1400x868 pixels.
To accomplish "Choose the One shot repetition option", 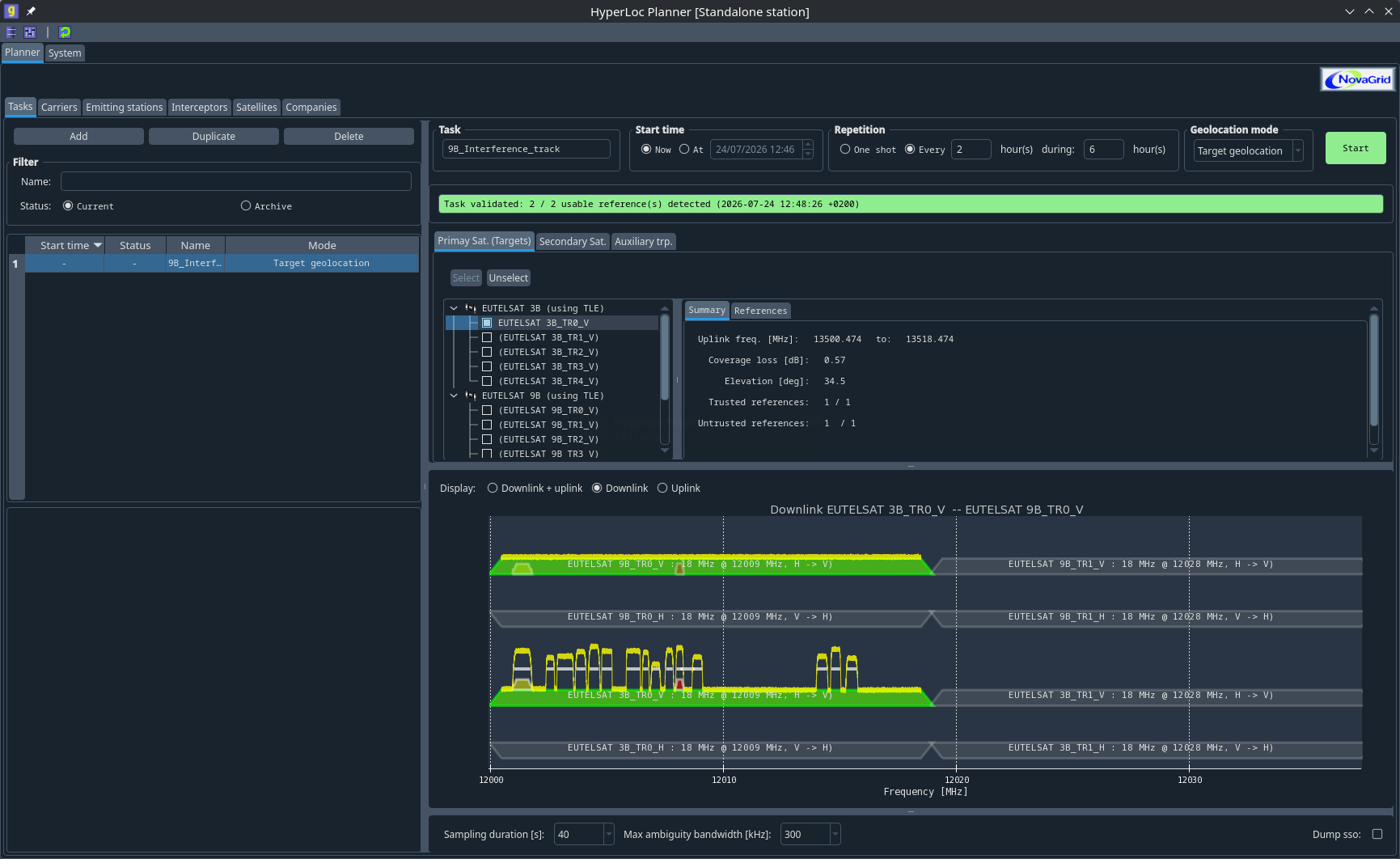I will click(845, 149).
